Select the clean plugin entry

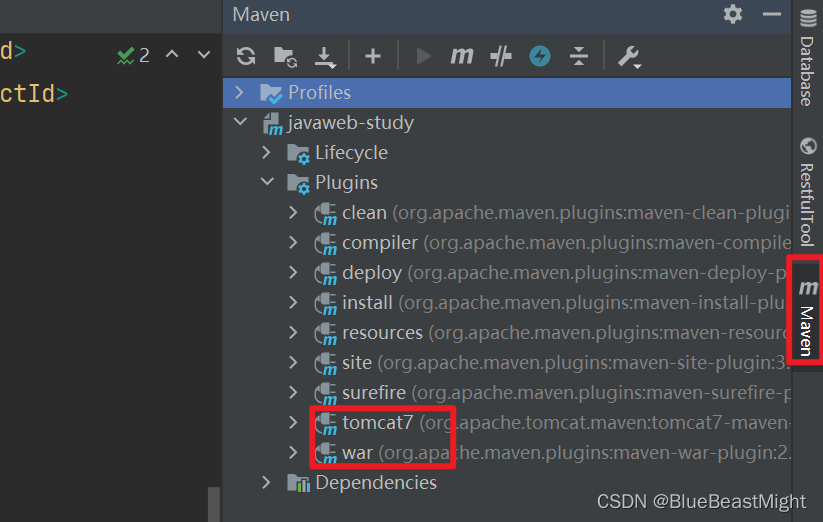pyautogui.click(x=507, y=212)
